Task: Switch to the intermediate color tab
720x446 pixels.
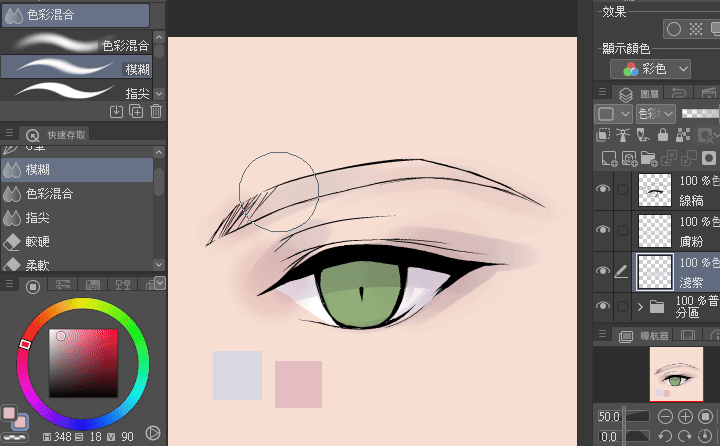Action: pos(123,285)
